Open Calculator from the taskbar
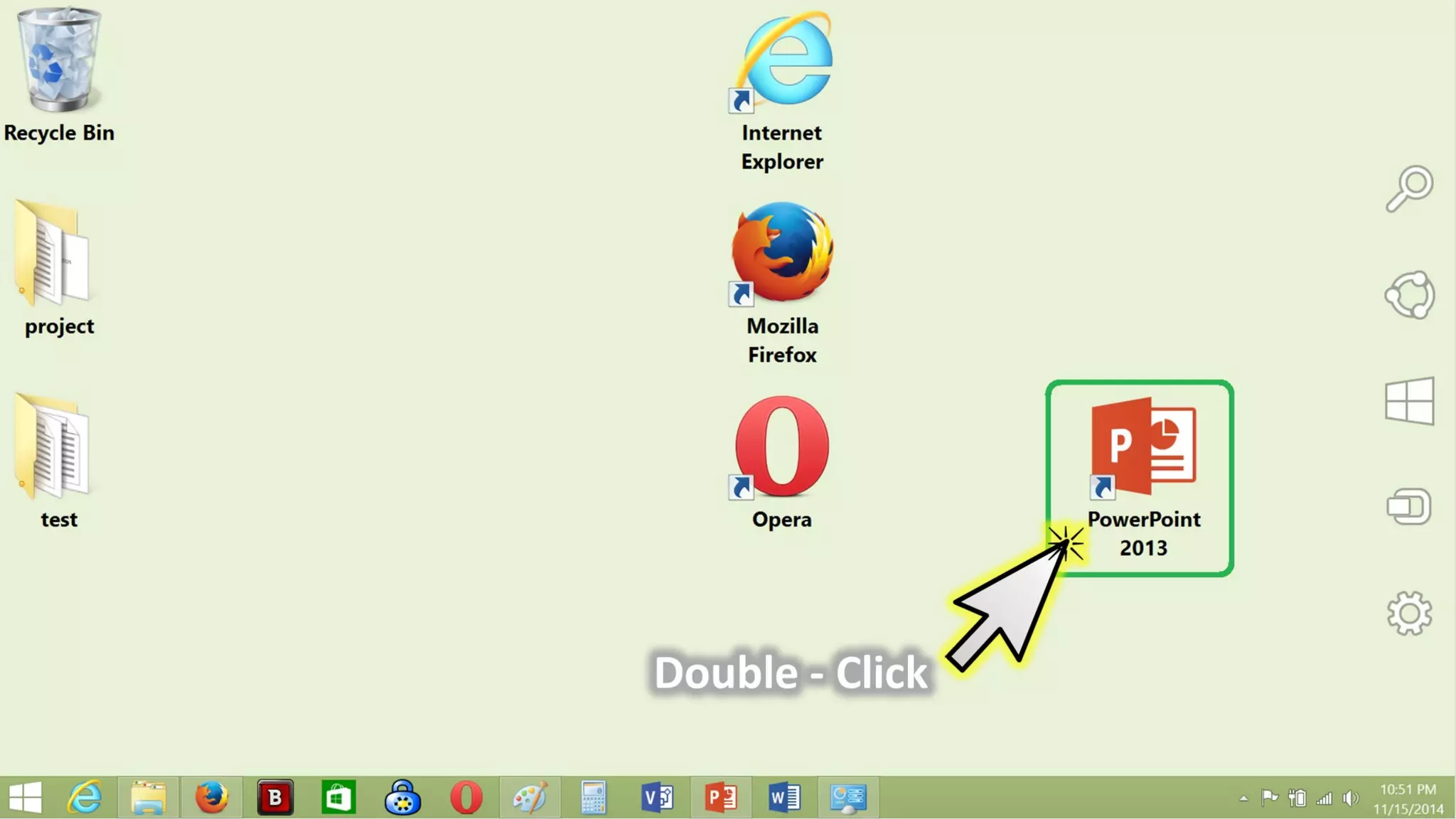 593,797
